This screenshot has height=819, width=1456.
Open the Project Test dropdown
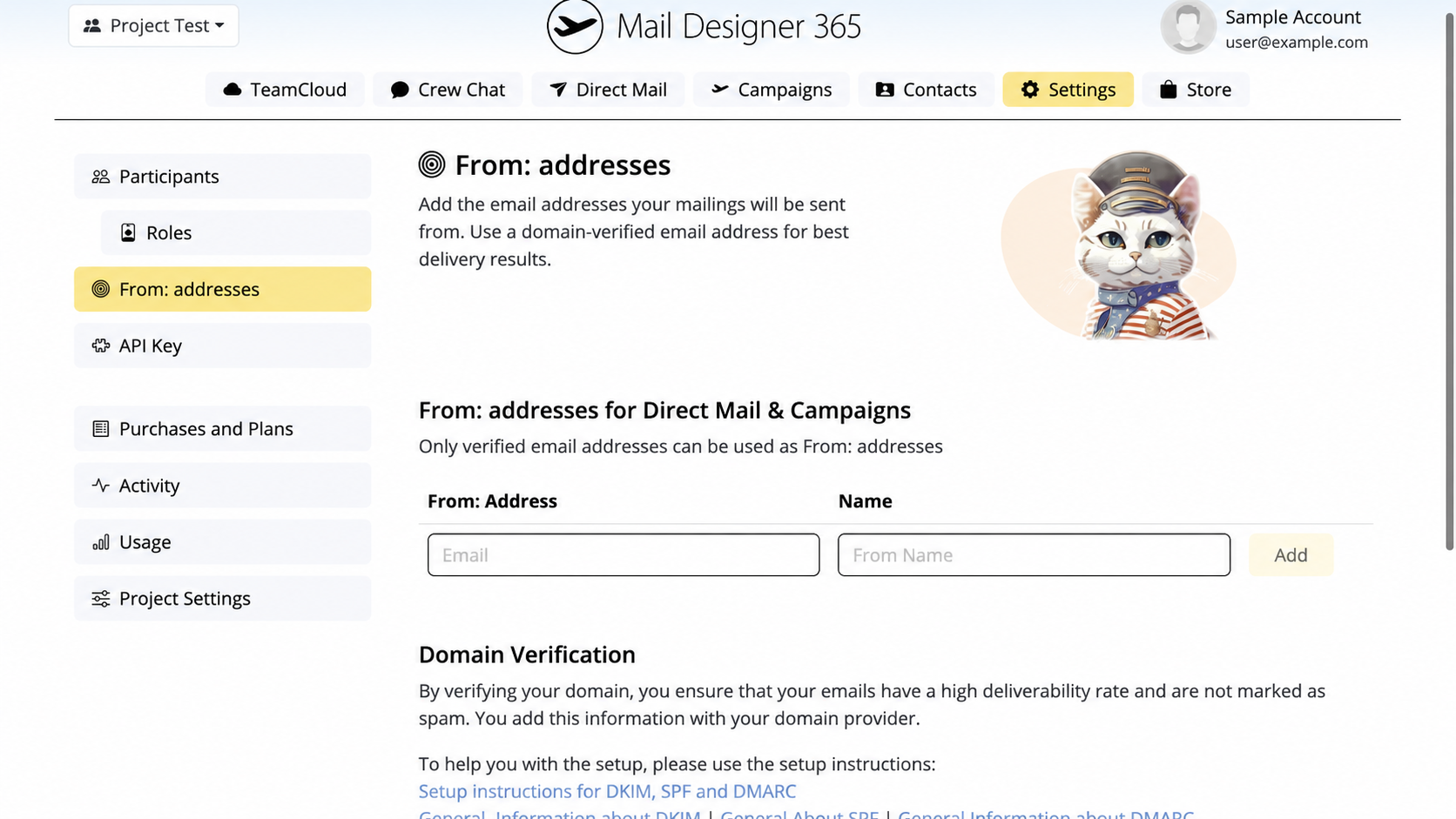coord(153,26)
